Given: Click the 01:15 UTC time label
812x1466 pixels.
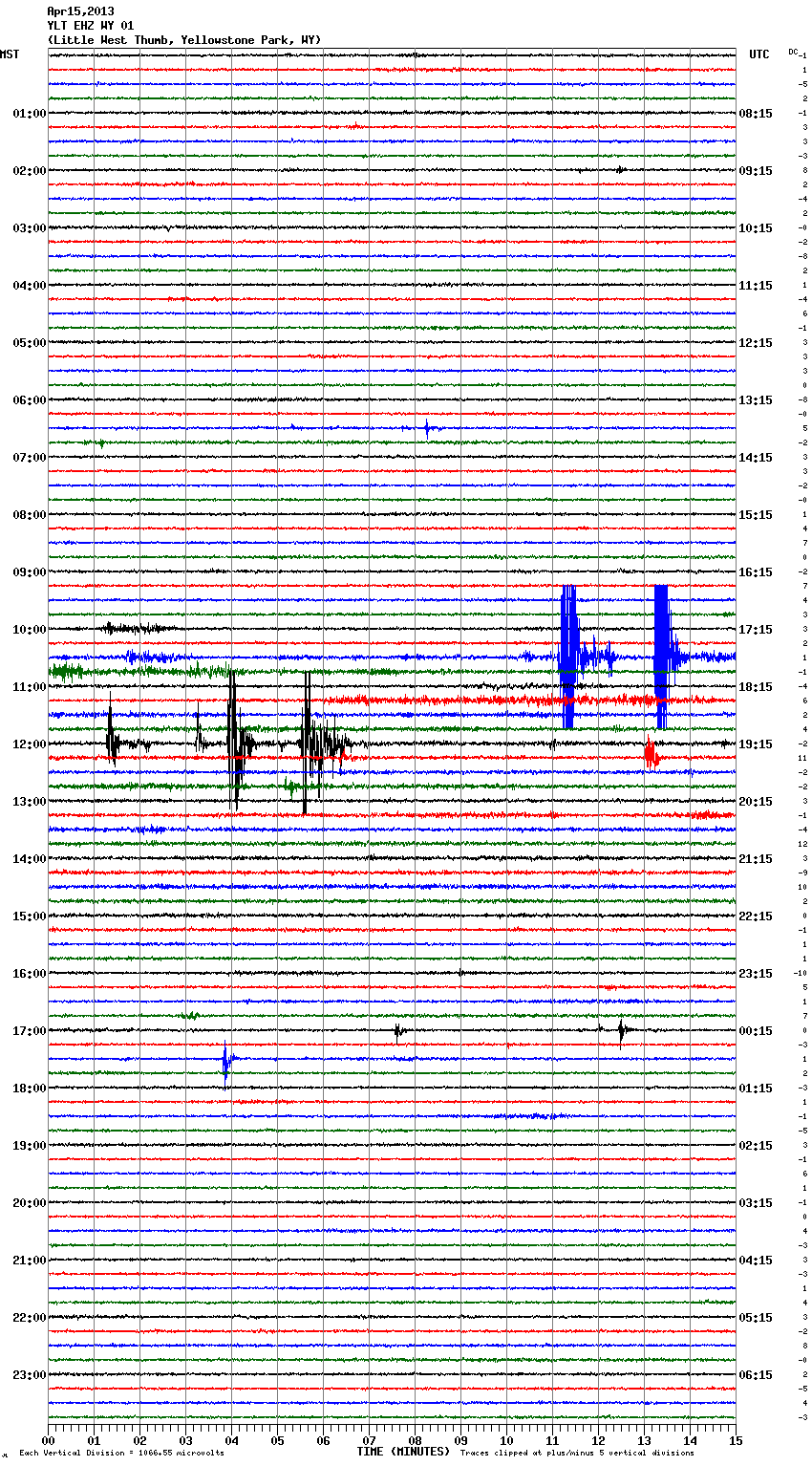Looking at the screenshot, I should [756, 1089].
